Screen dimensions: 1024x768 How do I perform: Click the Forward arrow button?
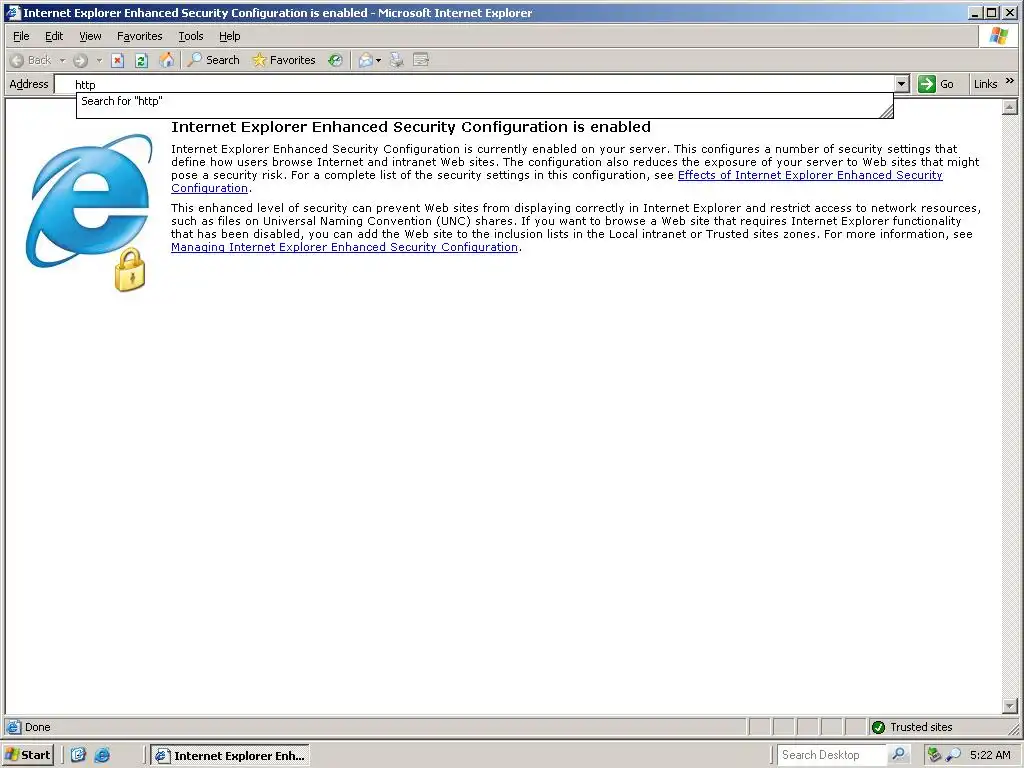pyautogui.click(x=80, y=60)
